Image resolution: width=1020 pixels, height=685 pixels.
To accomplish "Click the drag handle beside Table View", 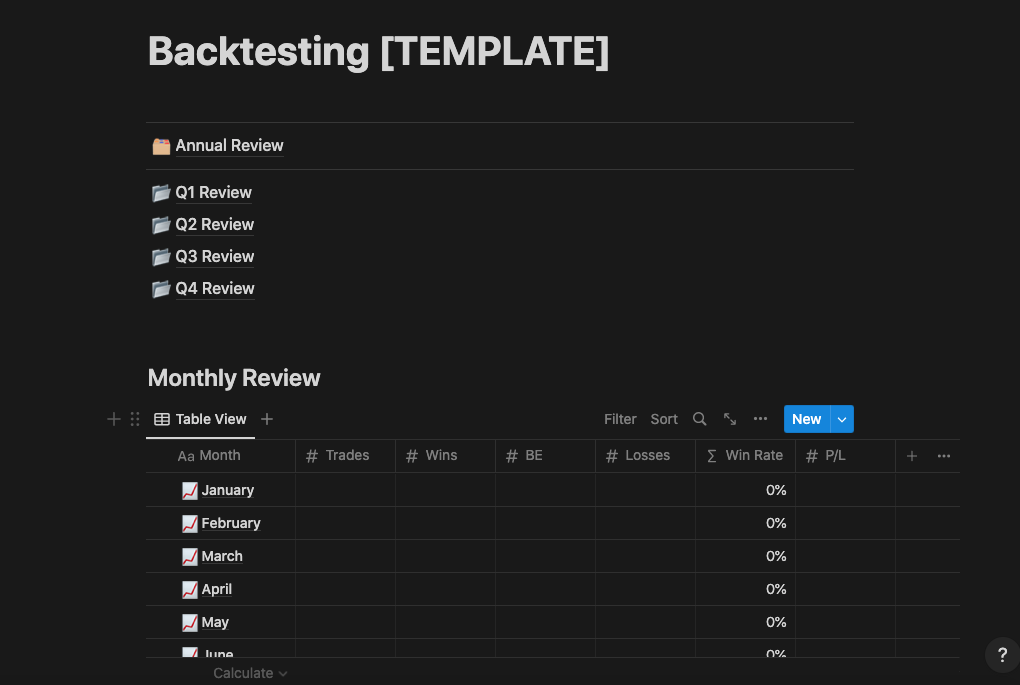I will click(135, 419).
